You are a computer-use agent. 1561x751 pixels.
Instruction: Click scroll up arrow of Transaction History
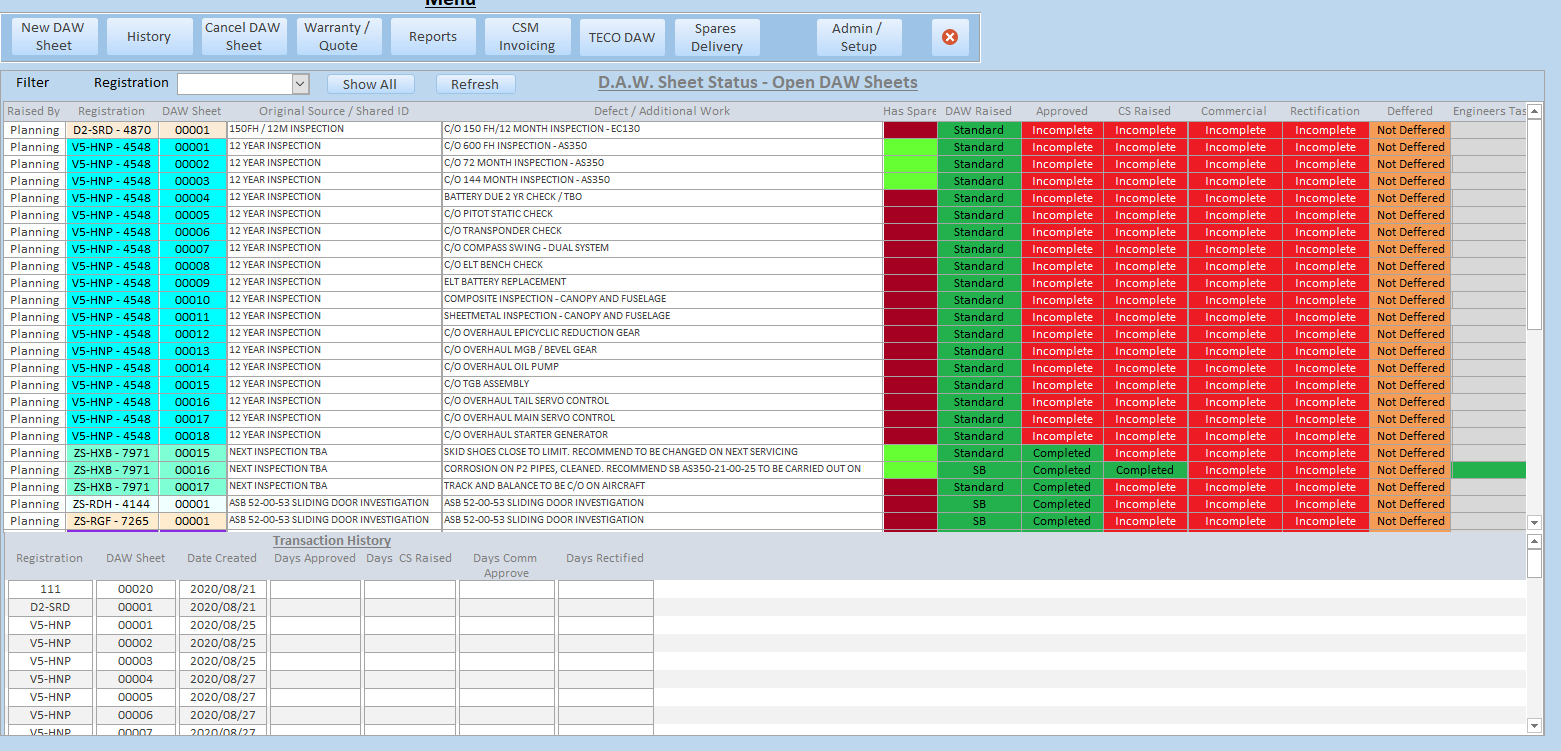pyautogui.click(x=1535, y=541)
